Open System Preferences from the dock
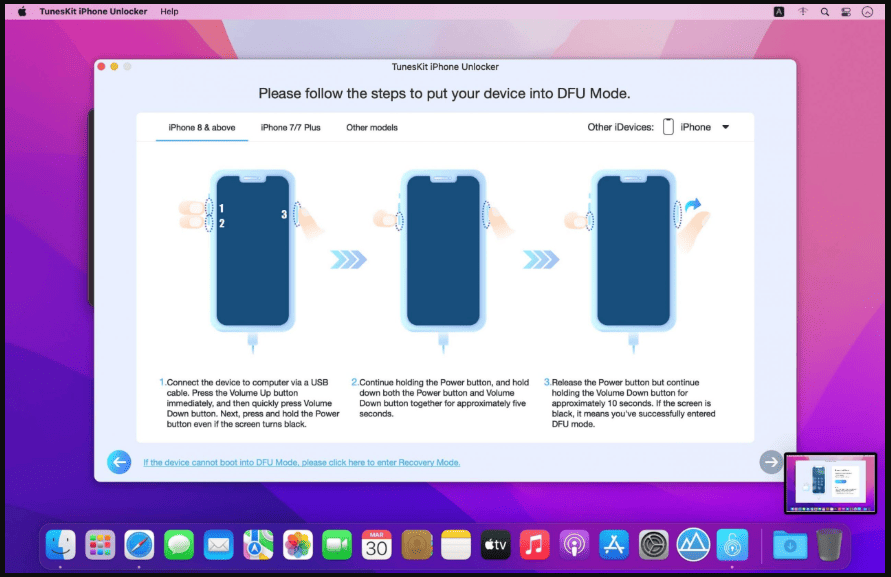The height and width of the screenshot is (577, 891). click(x=653, y=545)
